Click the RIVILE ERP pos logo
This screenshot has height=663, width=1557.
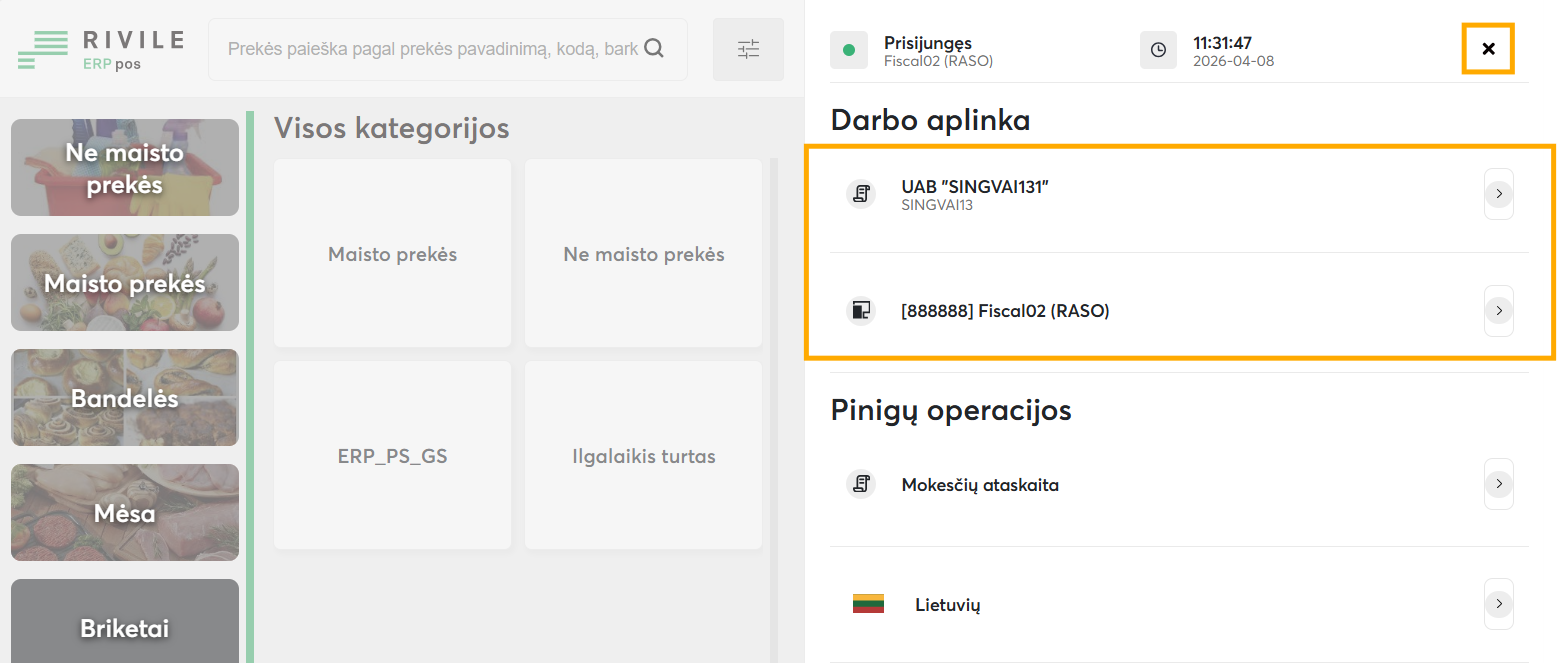click(100, 50)
